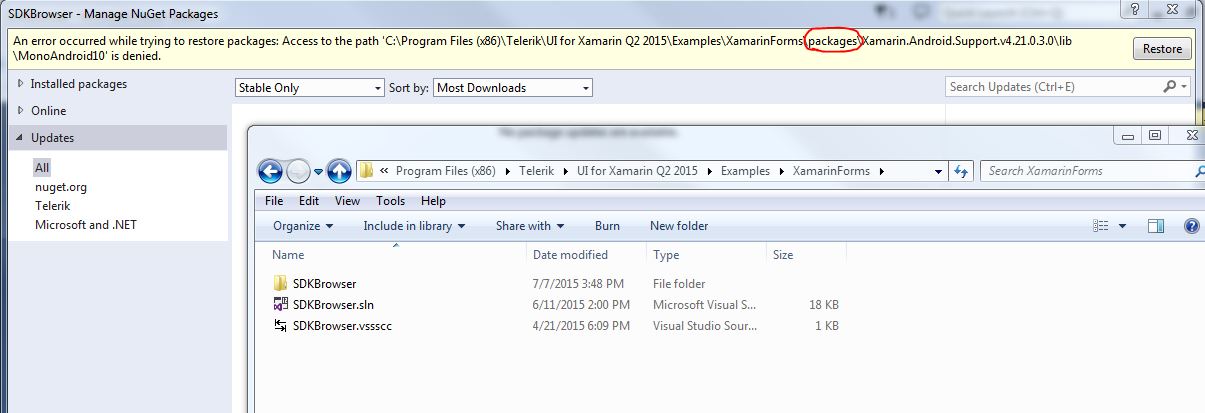Select the Telerik package source

pos(53,206)
